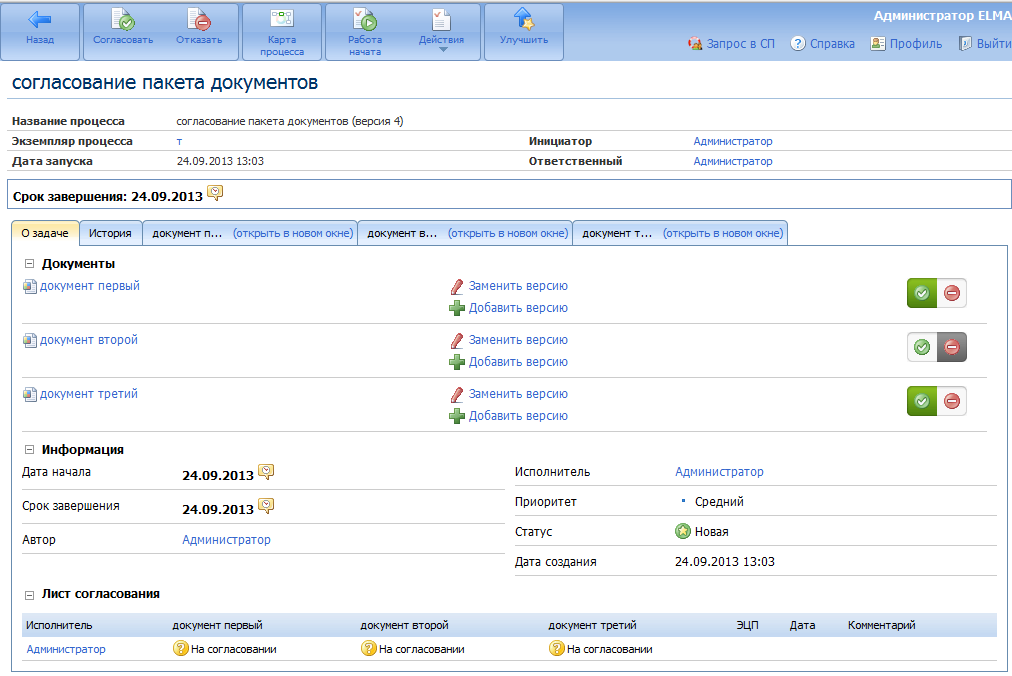Switch to the История tab
The height and width of the screenshot is (676, 1012).
coord(110,233)
